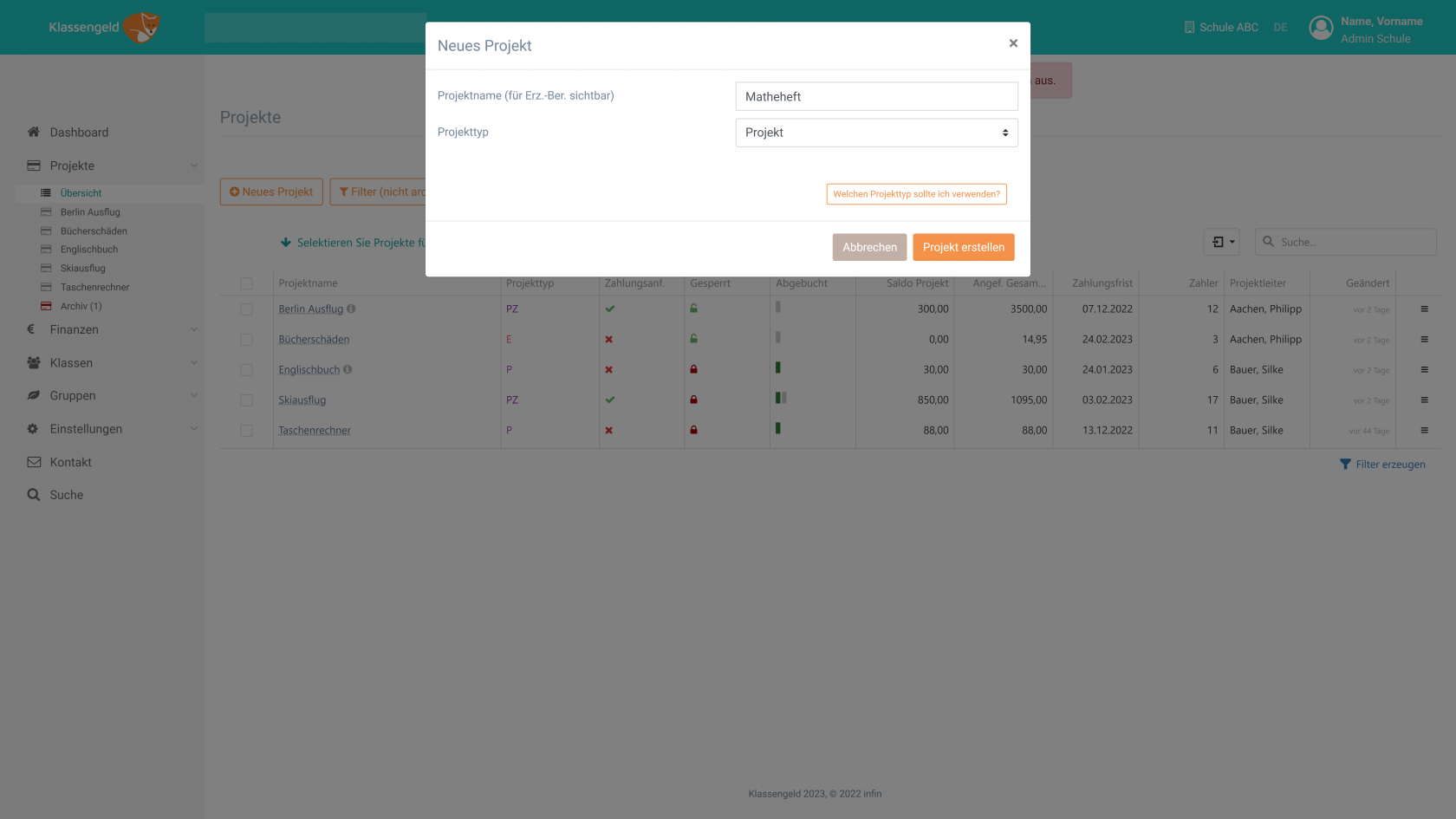Viewport: 1456px width, 819px height.
Task: Click the Klassengeld fox logo
Action: pyautogui.click(x=141, y=27)
